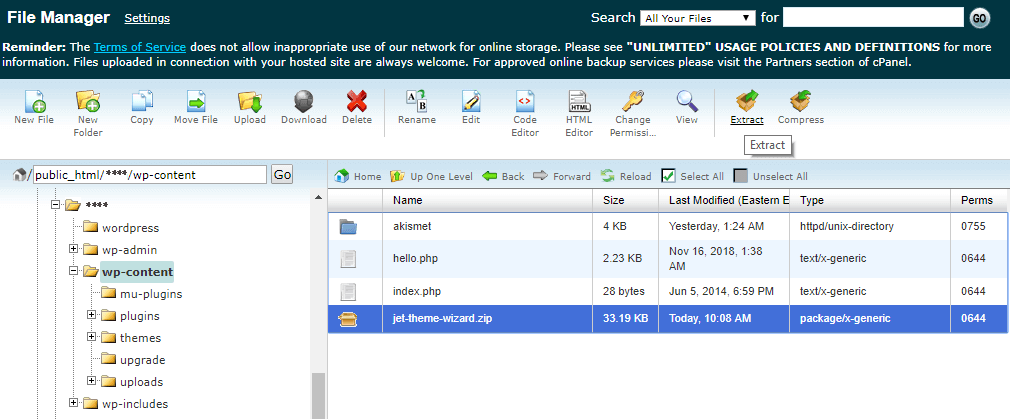Click wp-content label in tree

(137, 271)
